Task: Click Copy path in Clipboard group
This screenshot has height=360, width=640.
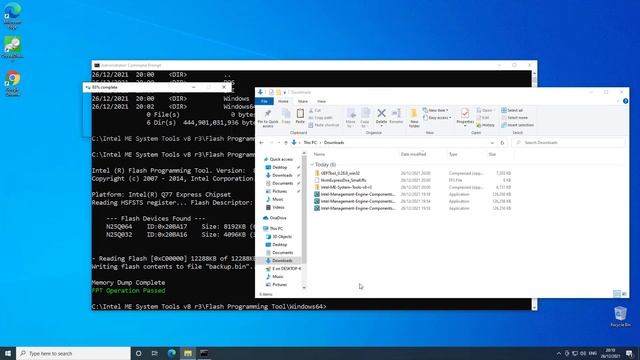Action: (x=320, y=118)
